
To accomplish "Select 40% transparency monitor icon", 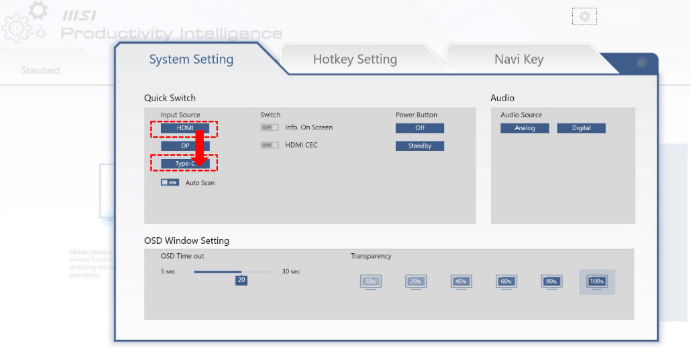I will 461,282.
